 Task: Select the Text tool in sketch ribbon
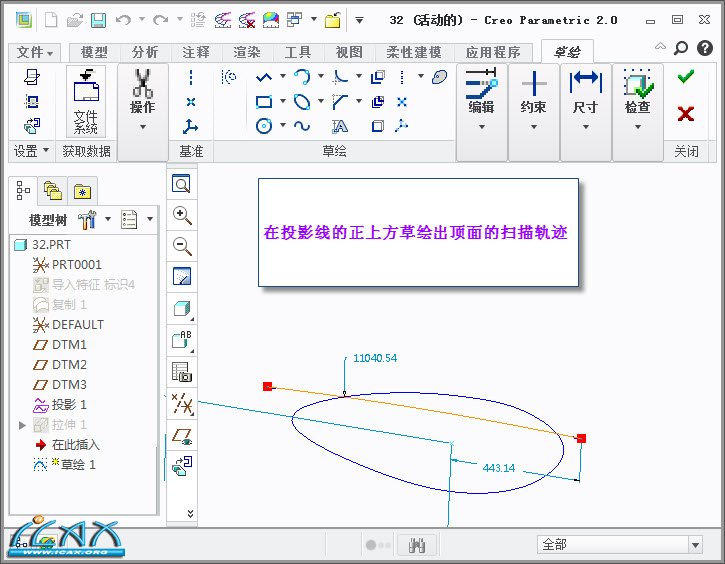[x=340, y=126]
